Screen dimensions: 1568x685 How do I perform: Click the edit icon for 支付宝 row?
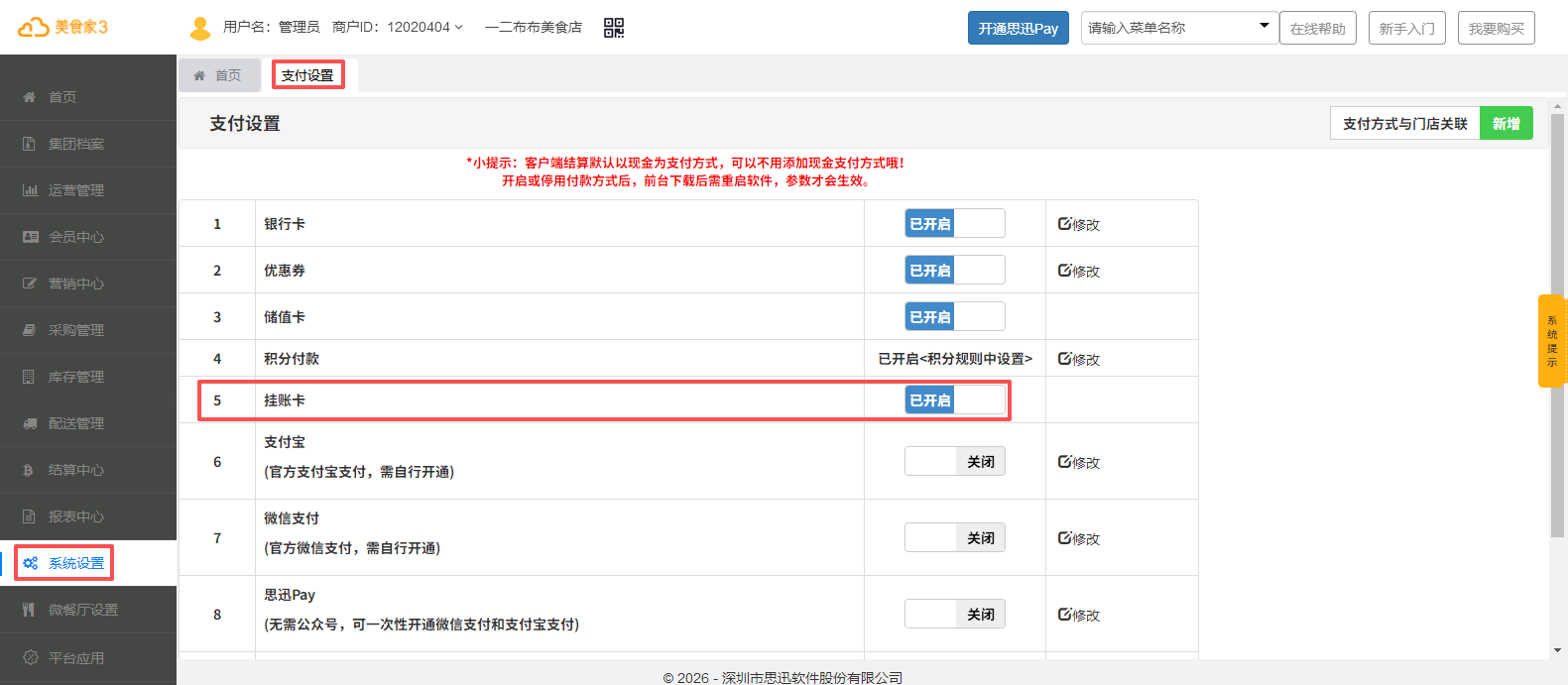point(1078,462)
